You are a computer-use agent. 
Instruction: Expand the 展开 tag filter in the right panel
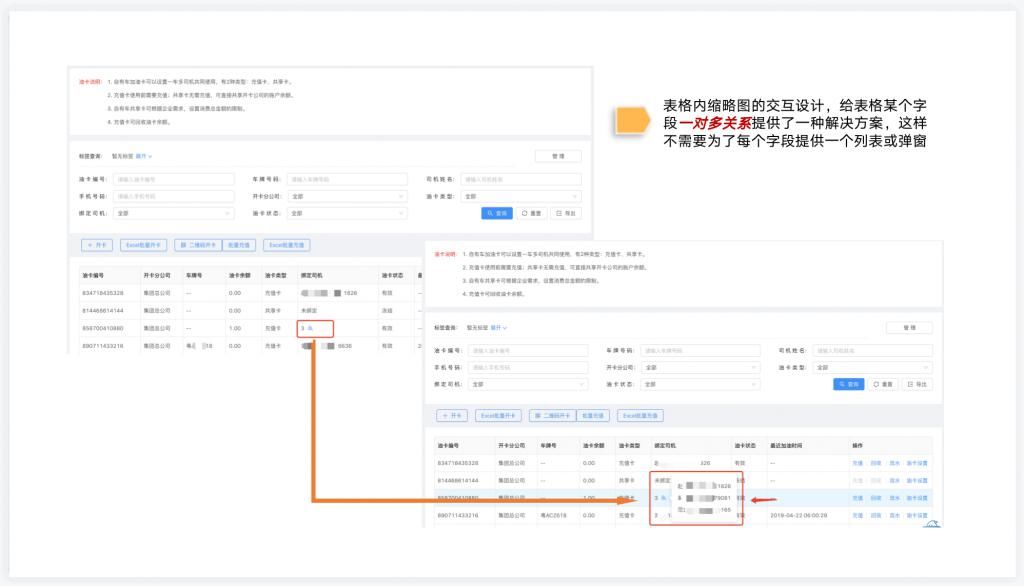point(498,327)
